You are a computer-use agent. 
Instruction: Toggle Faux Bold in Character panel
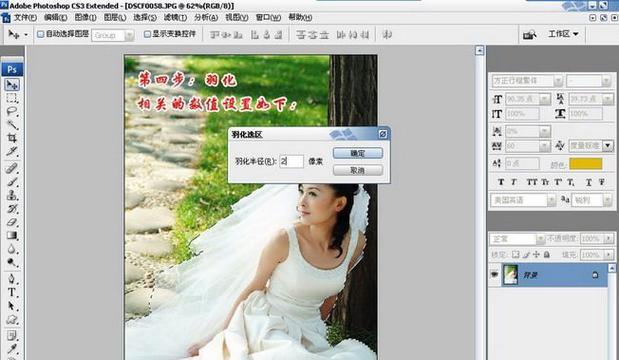[x=501, y=182]
